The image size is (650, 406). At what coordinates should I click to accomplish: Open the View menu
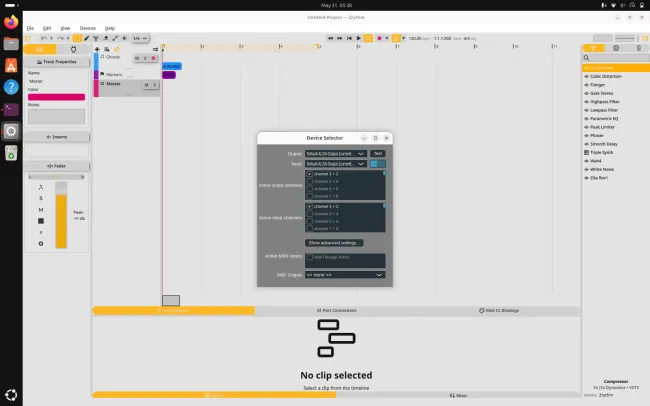coord(65,28)
